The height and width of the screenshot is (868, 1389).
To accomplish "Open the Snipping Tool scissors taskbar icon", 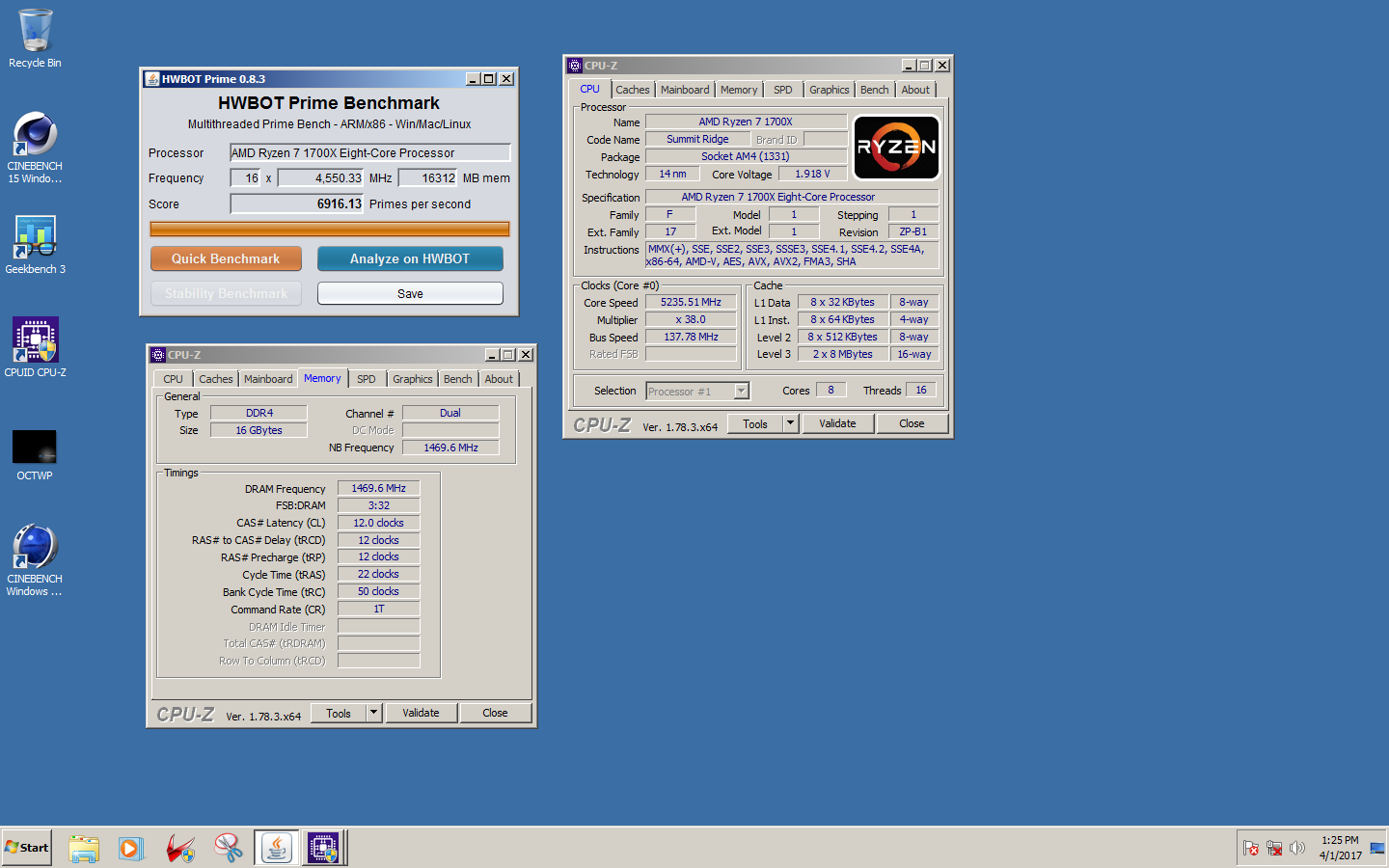I will tap(228, 848).
